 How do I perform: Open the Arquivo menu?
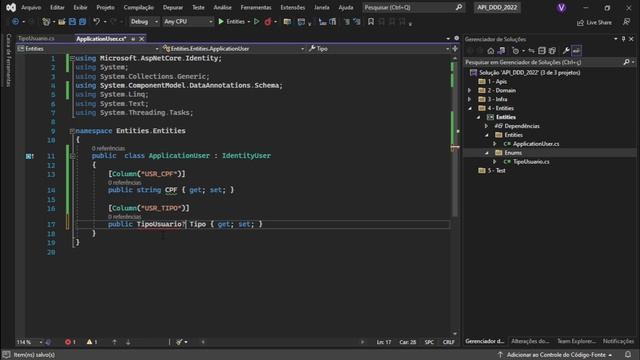[x=31, y=7]
